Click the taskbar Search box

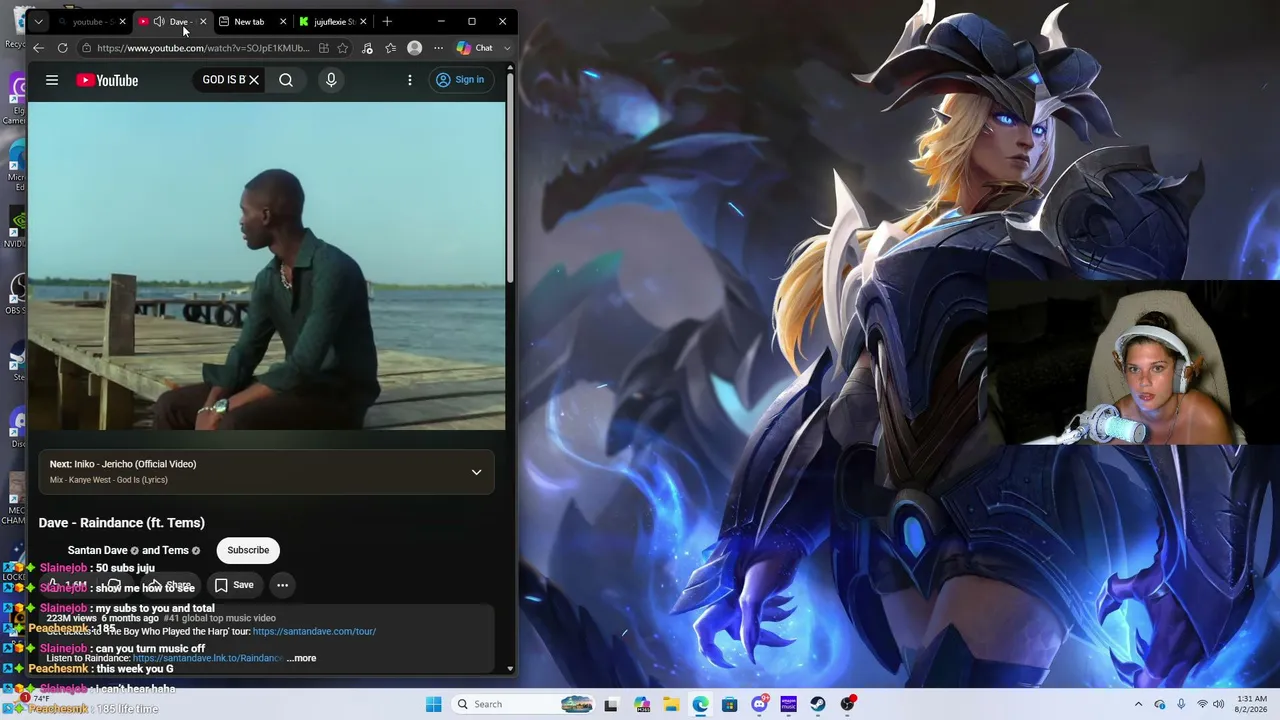[523, 704]
